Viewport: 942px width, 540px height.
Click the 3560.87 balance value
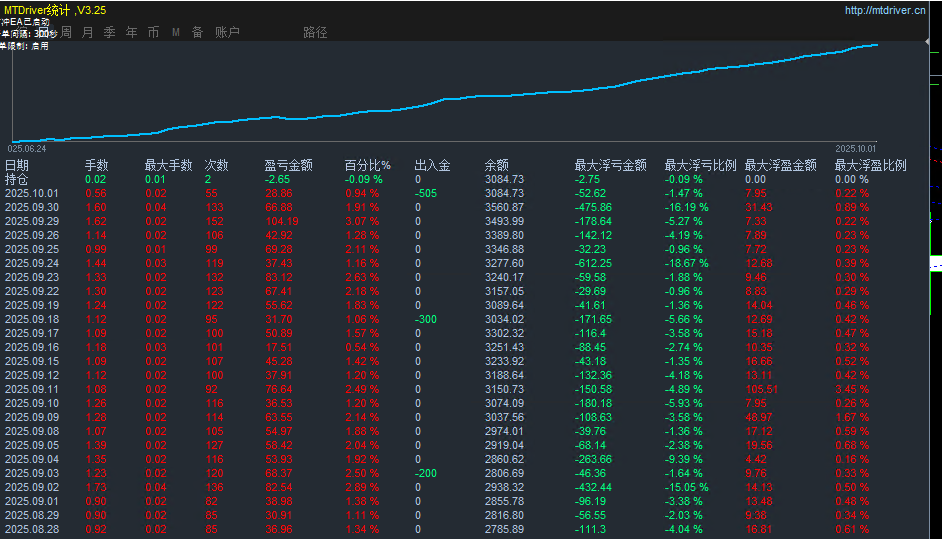click(x=505, y=207)
